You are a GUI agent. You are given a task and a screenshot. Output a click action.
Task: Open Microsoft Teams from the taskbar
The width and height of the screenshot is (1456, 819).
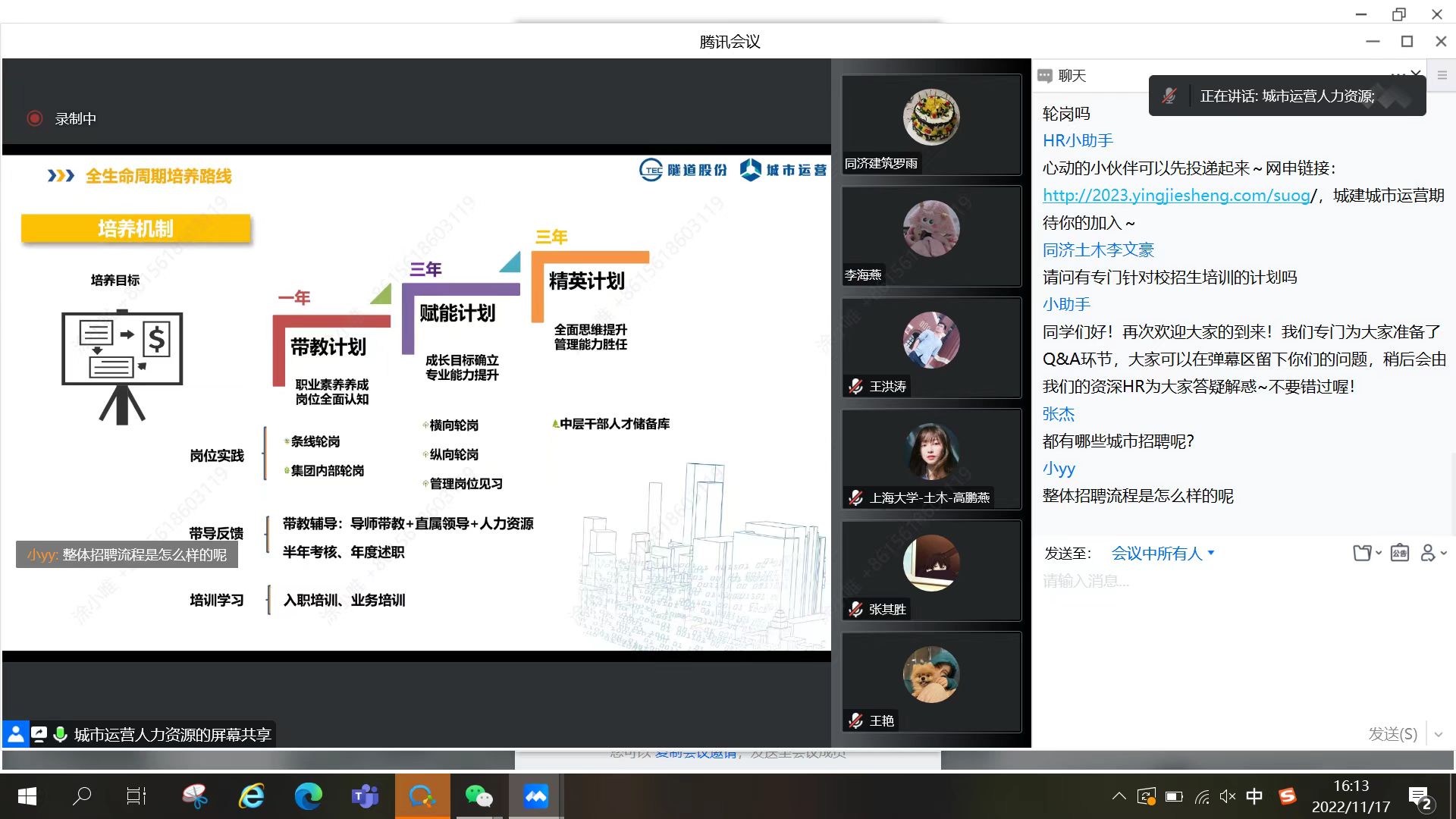point(365,796)
